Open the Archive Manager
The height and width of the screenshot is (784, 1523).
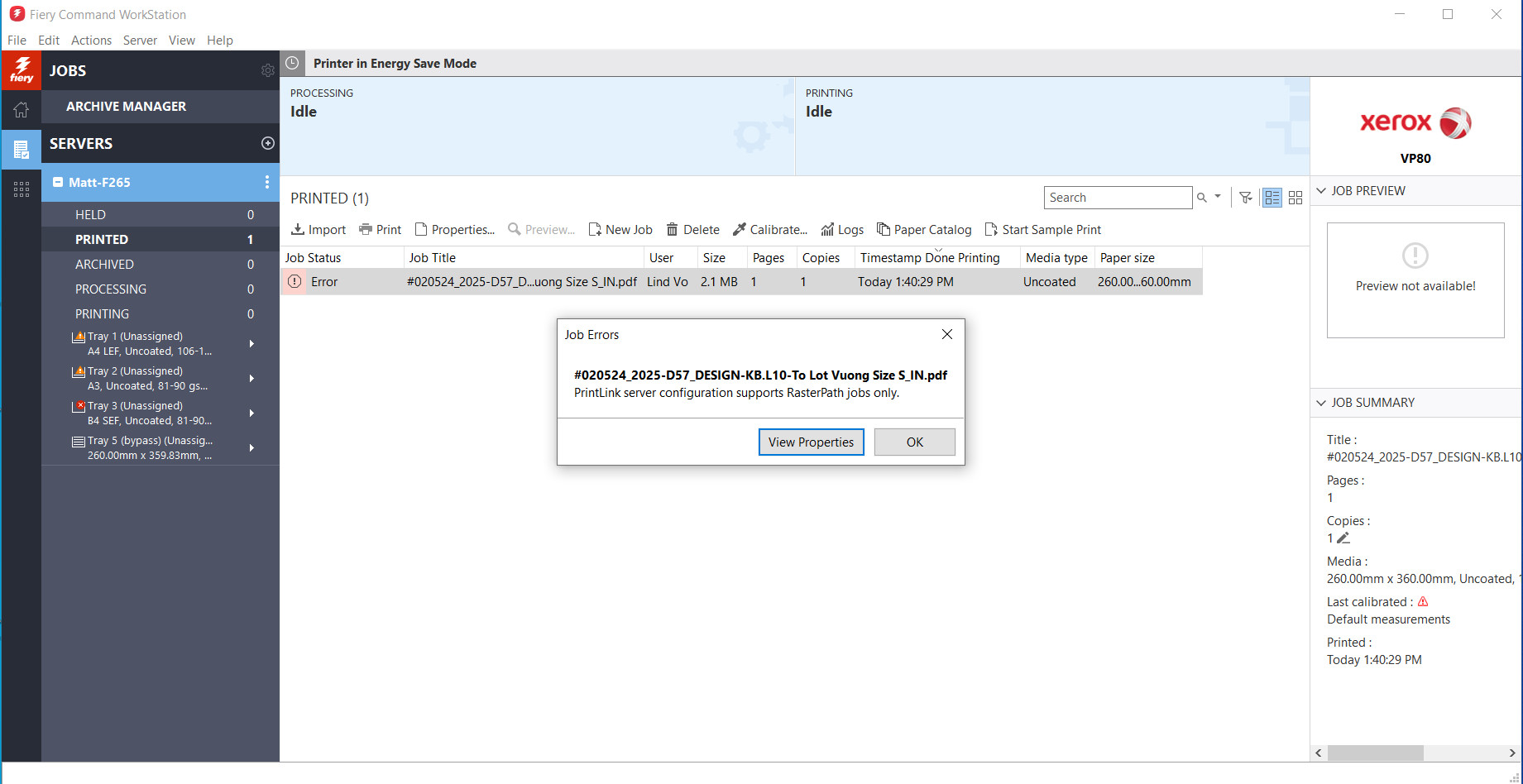pyautogui.click(x=160, y=107)
